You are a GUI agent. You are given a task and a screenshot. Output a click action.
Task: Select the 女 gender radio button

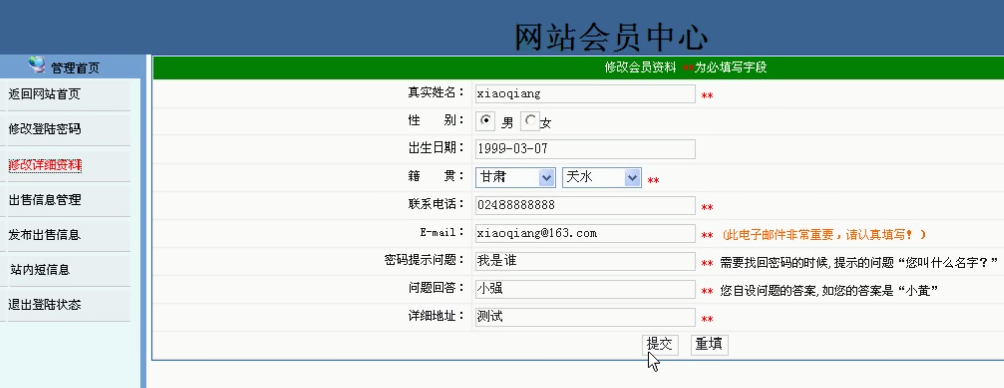coord(531,120)
